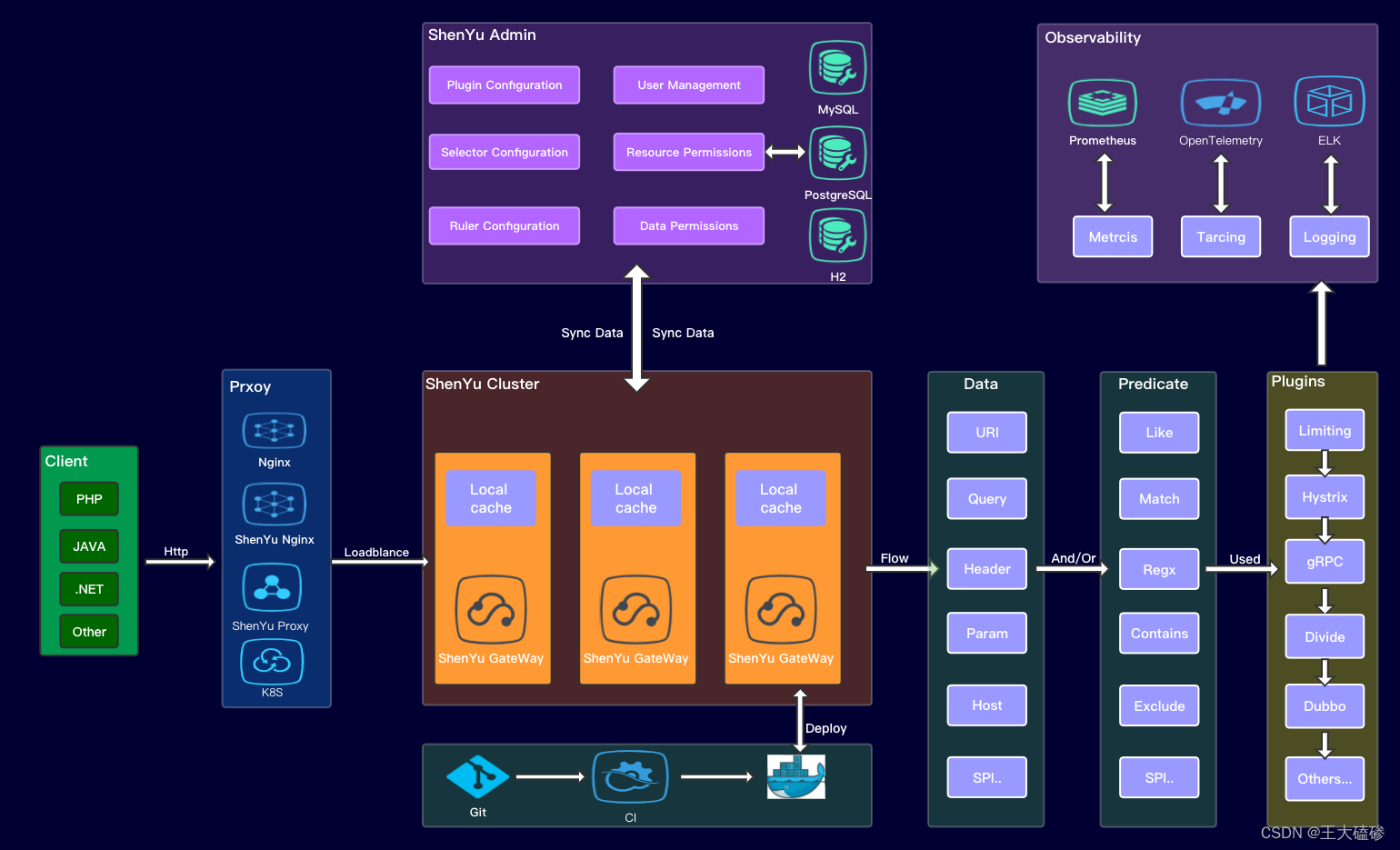
Task: Click the MySQL database icon
Action: point(837,67)
